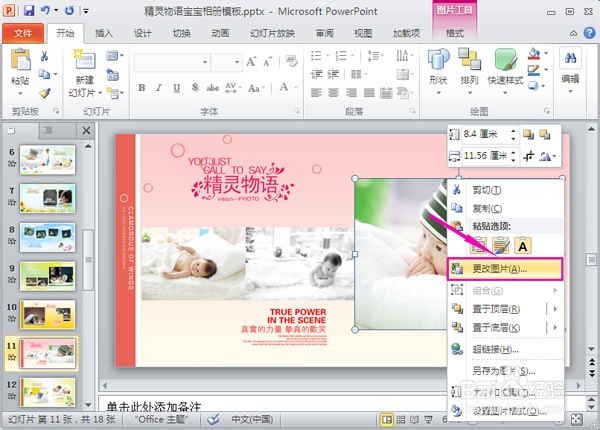
Task: Choose Hyperlink in the context menu
Action: (505, 349)
